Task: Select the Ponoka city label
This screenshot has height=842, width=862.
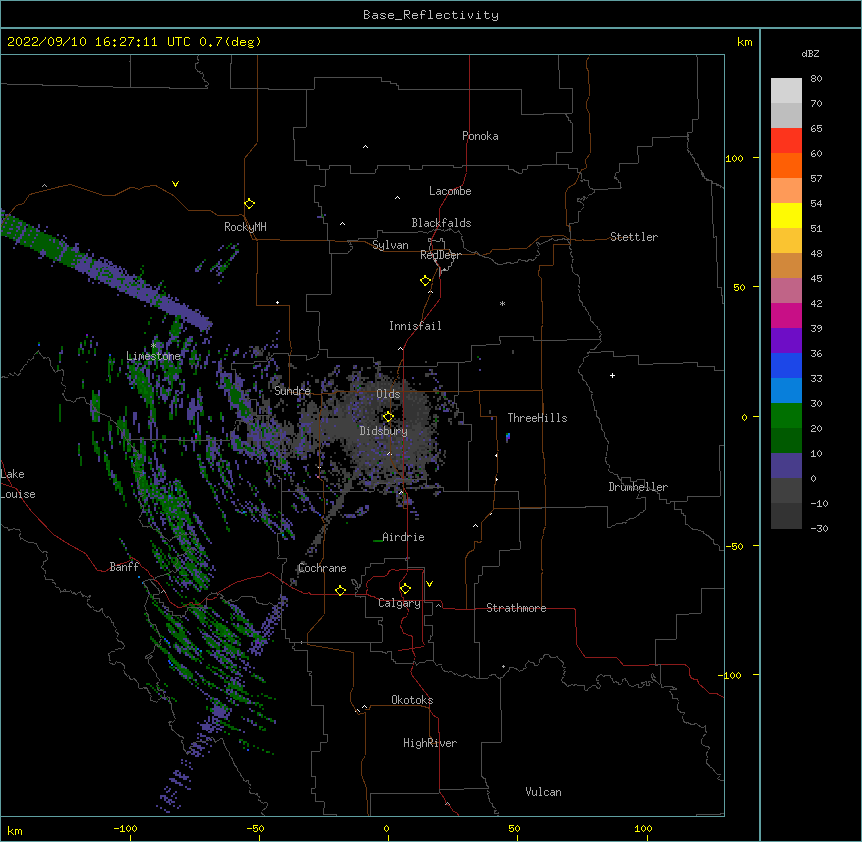Action: [x=480, y=136]
